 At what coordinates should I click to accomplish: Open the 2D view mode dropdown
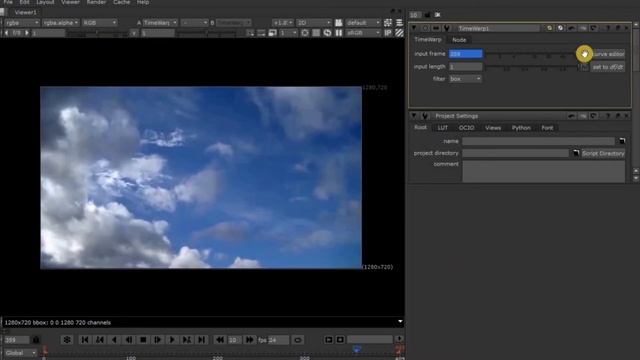pyautogui.click(x=314, y=22)
